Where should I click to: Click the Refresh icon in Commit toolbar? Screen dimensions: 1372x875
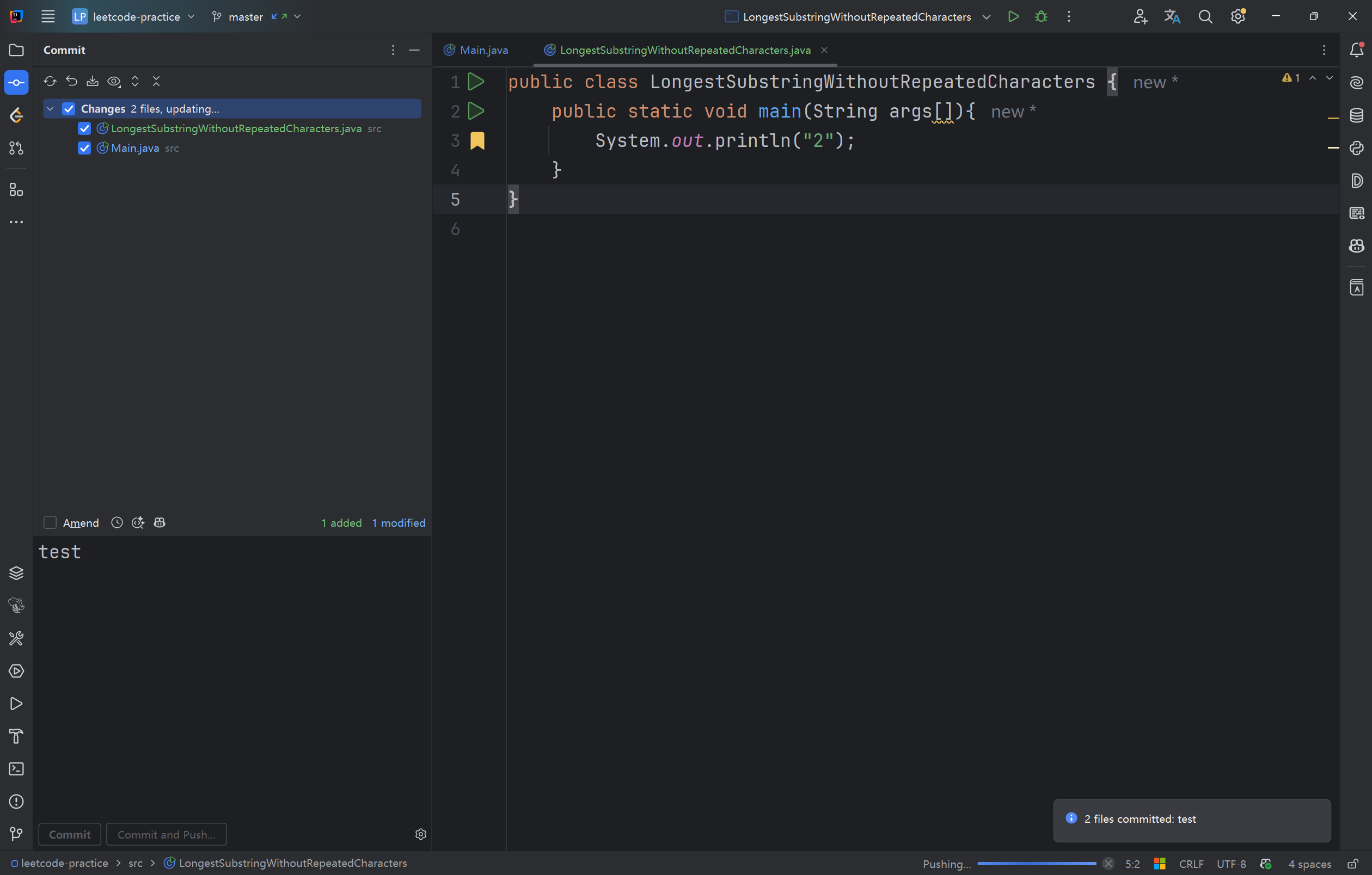coord(50,82)
